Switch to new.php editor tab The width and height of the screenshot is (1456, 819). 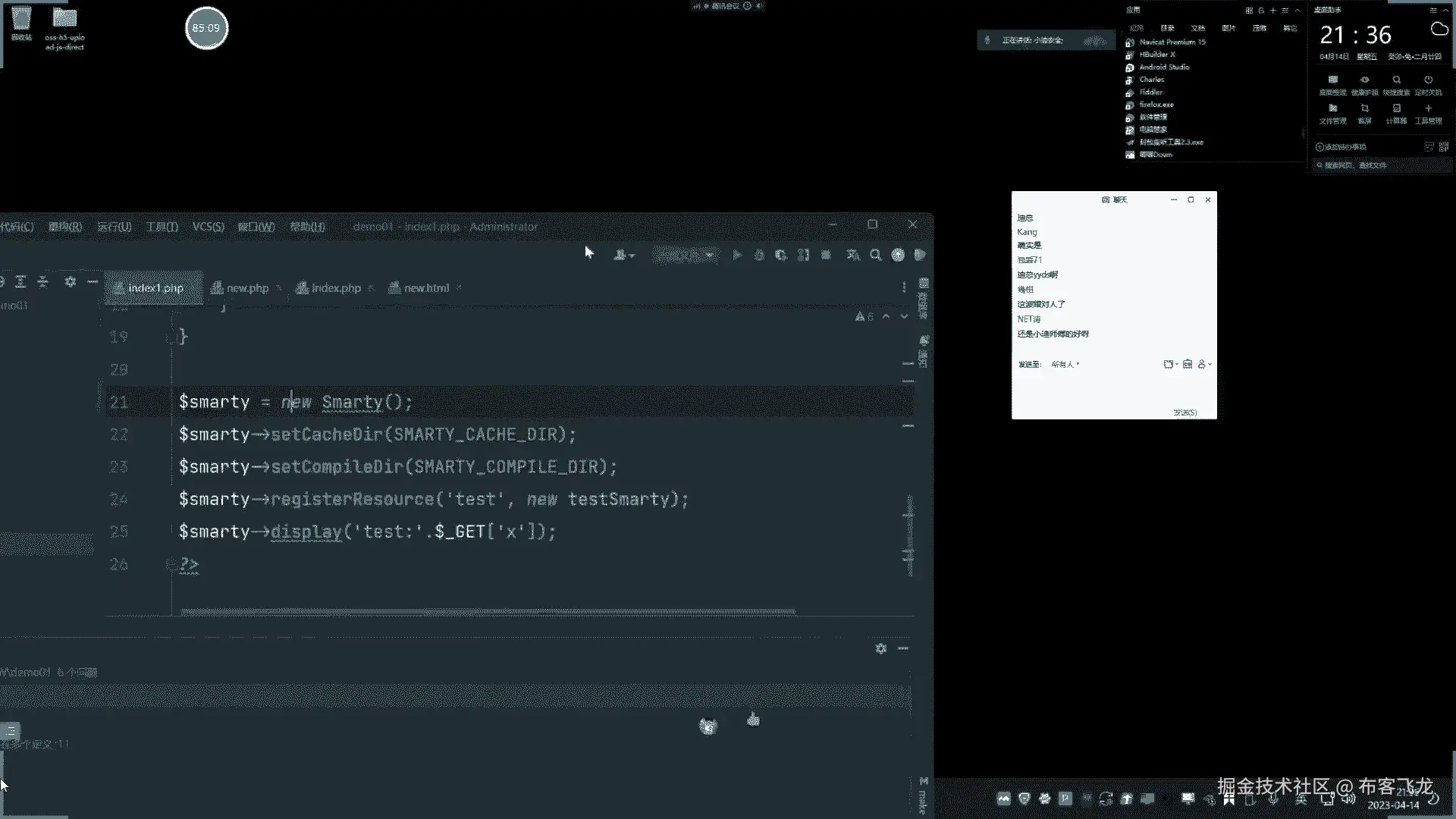tap(247, 288)
